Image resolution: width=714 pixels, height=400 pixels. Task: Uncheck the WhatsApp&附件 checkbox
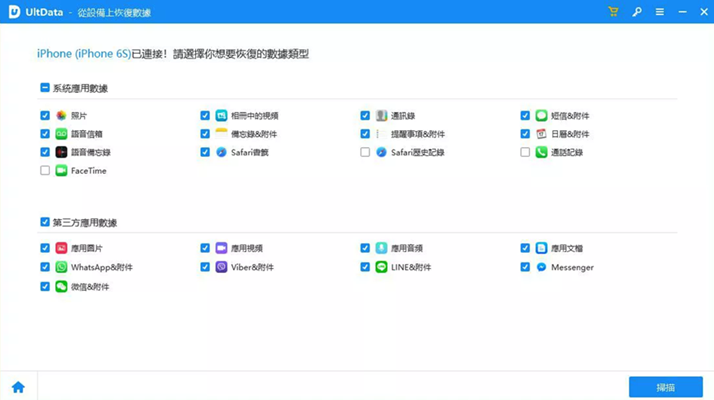coord(45,267)
